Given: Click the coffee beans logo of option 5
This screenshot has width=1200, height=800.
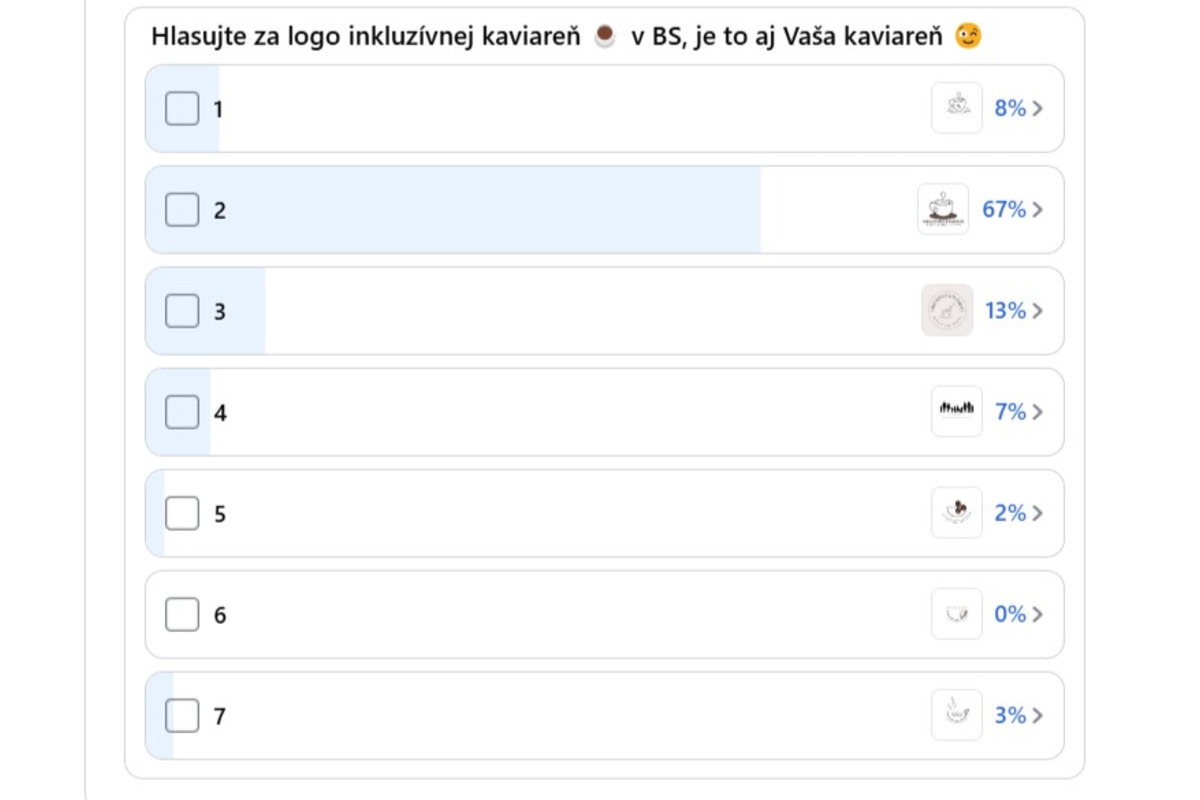Looking at the screenshot, I should (956, 513).
